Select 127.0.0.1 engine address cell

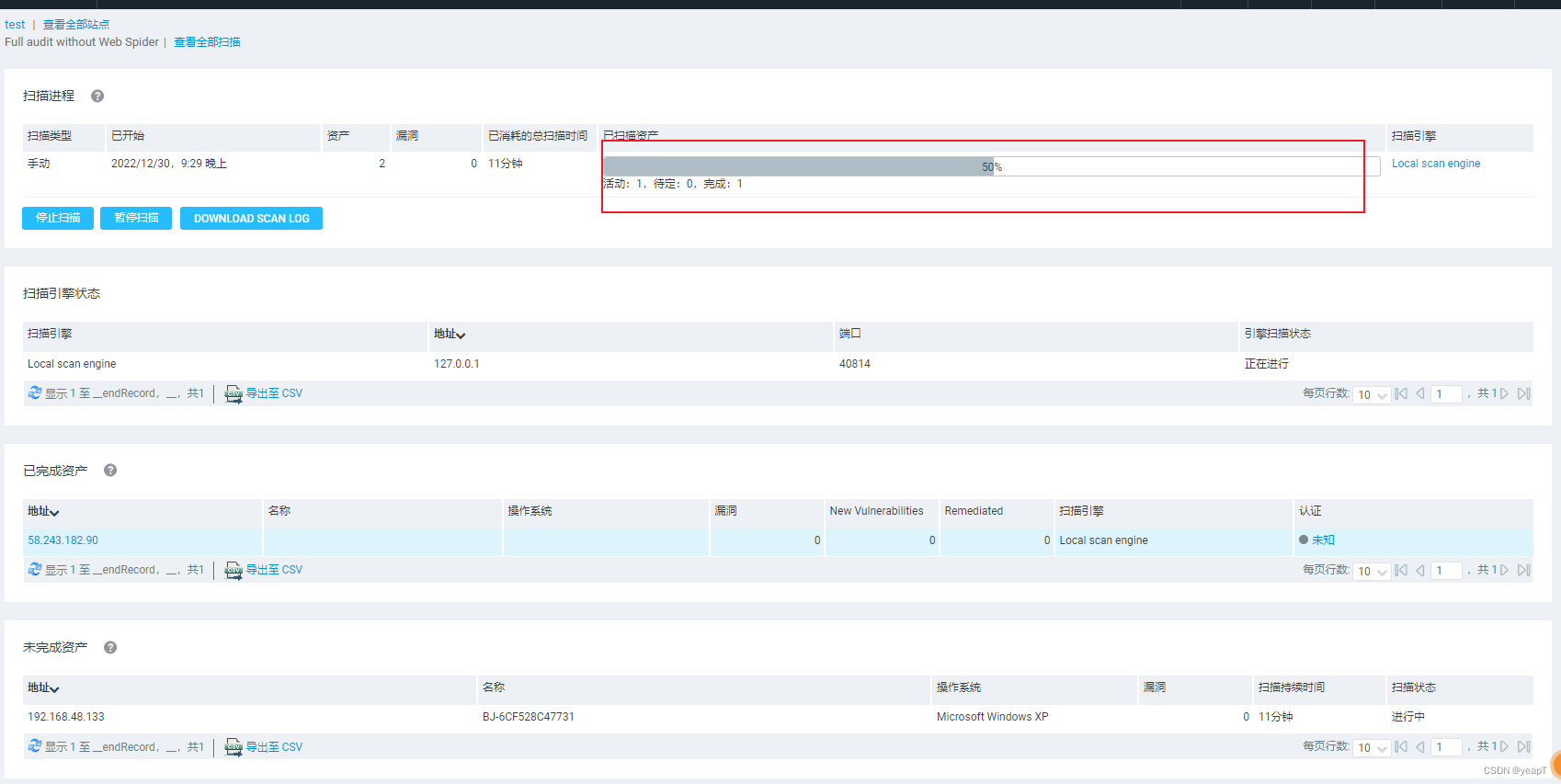pyautogui.click(x=457, y=364)
